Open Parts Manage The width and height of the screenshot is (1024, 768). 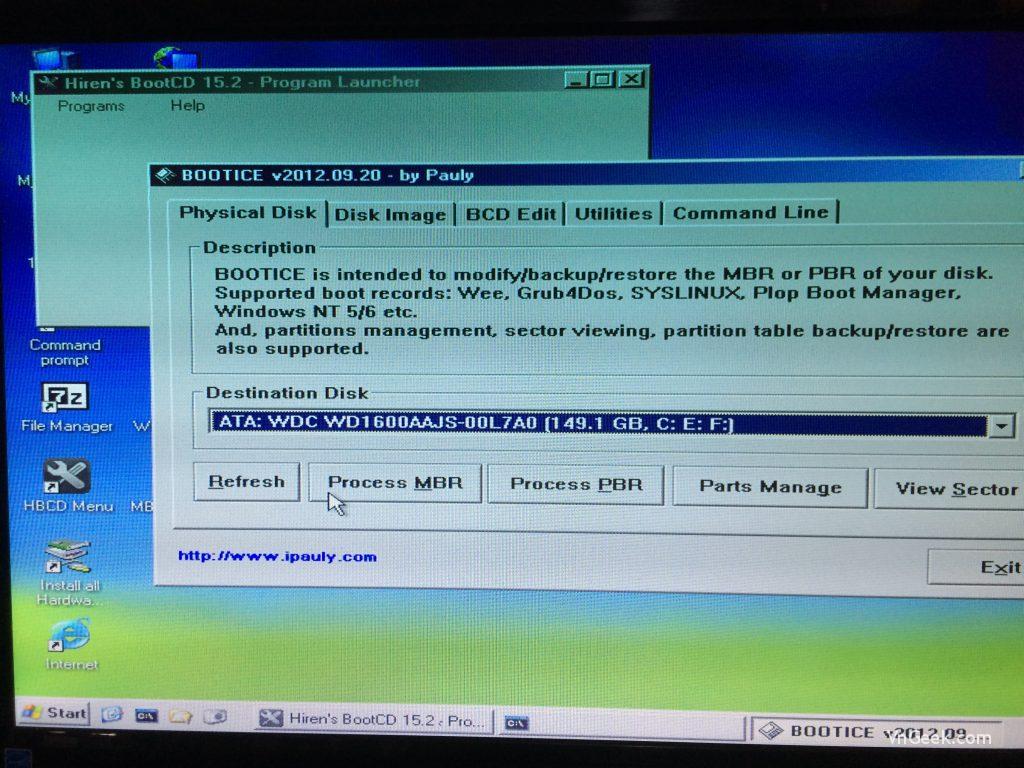click(770, 487)
